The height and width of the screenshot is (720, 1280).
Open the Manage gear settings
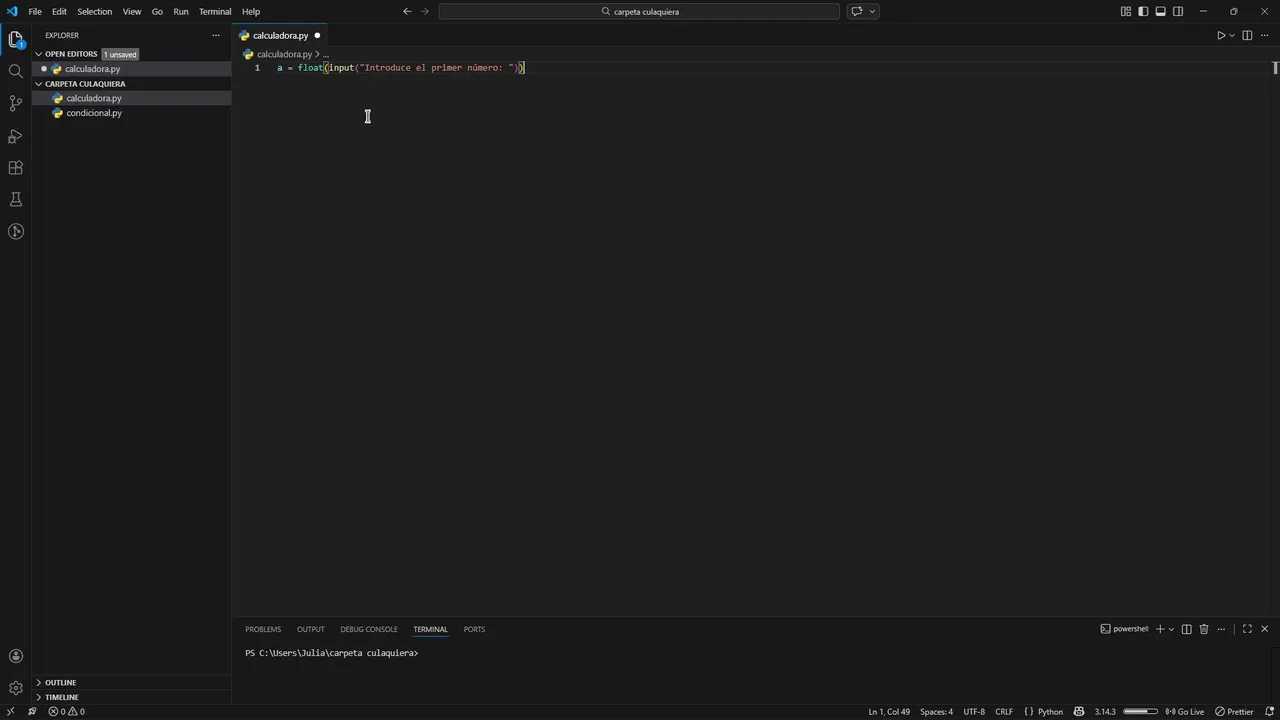[15, 688]
